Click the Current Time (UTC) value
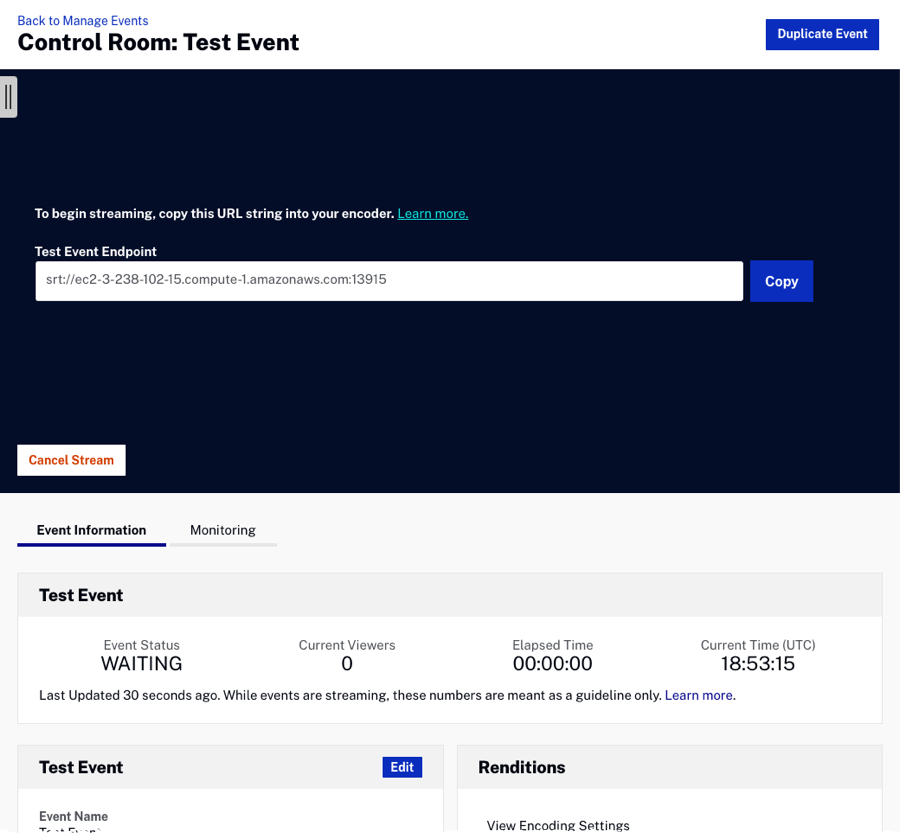 758,664
